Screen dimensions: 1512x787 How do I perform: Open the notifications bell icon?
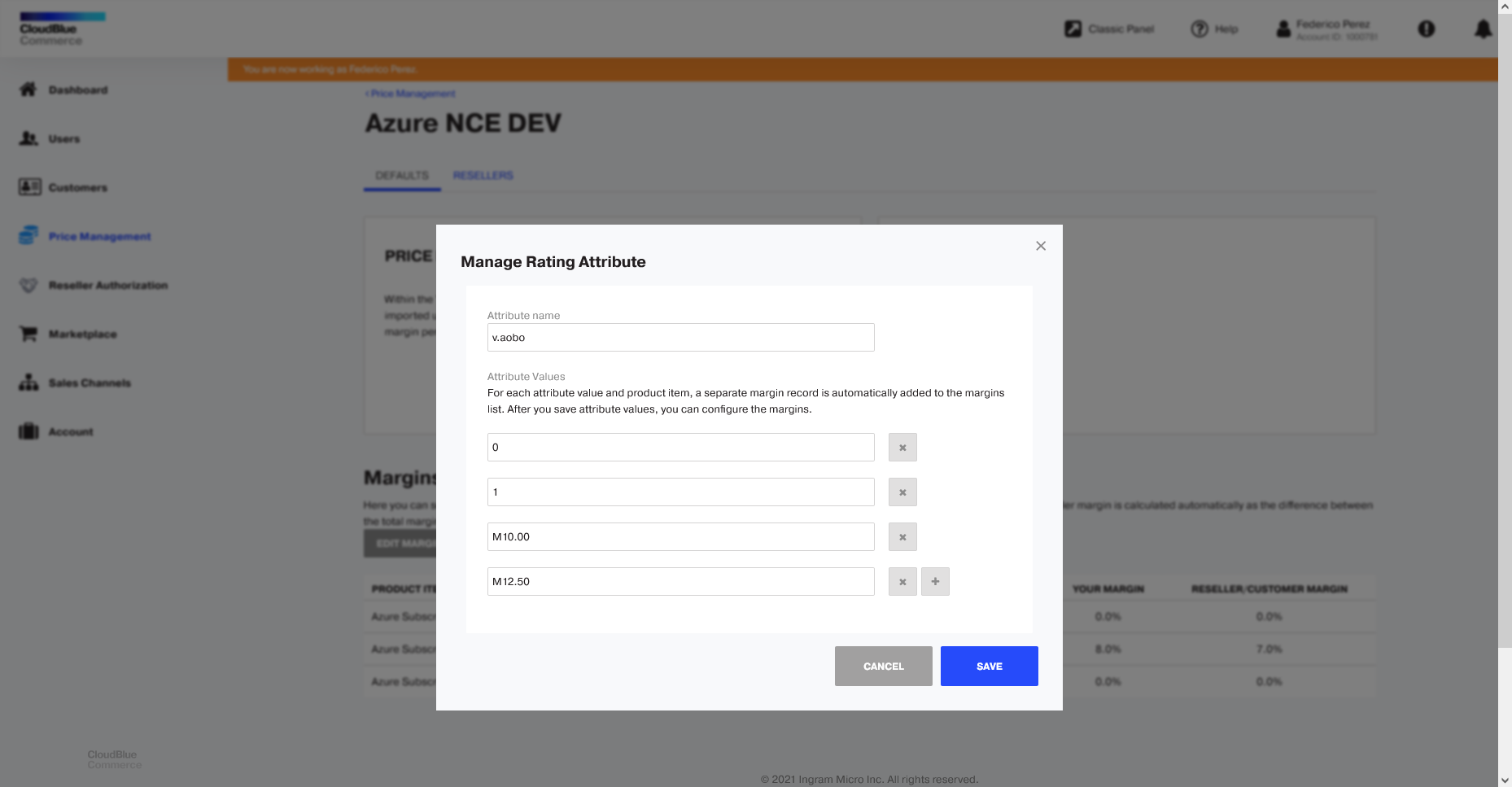pos(1484,28)
